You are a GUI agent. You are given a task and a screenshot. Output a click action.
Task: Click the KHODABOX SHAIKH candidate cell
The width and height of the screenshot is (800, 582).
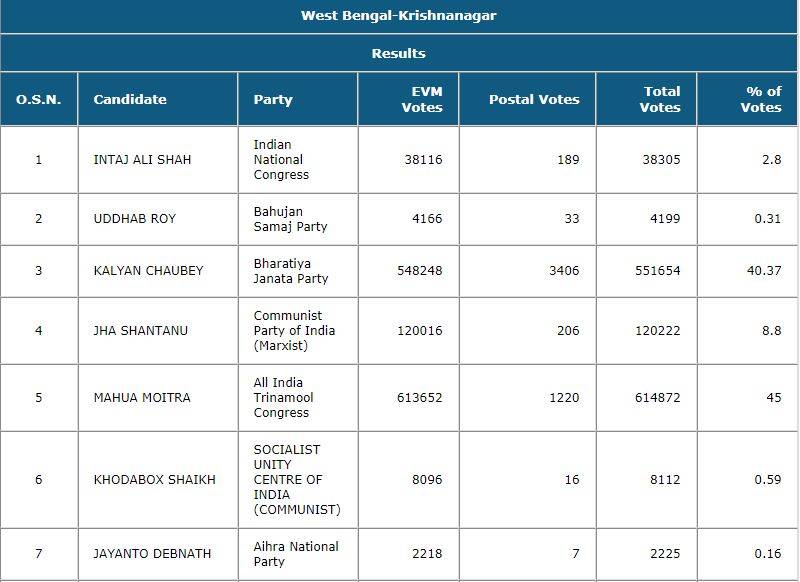point(154,480)
